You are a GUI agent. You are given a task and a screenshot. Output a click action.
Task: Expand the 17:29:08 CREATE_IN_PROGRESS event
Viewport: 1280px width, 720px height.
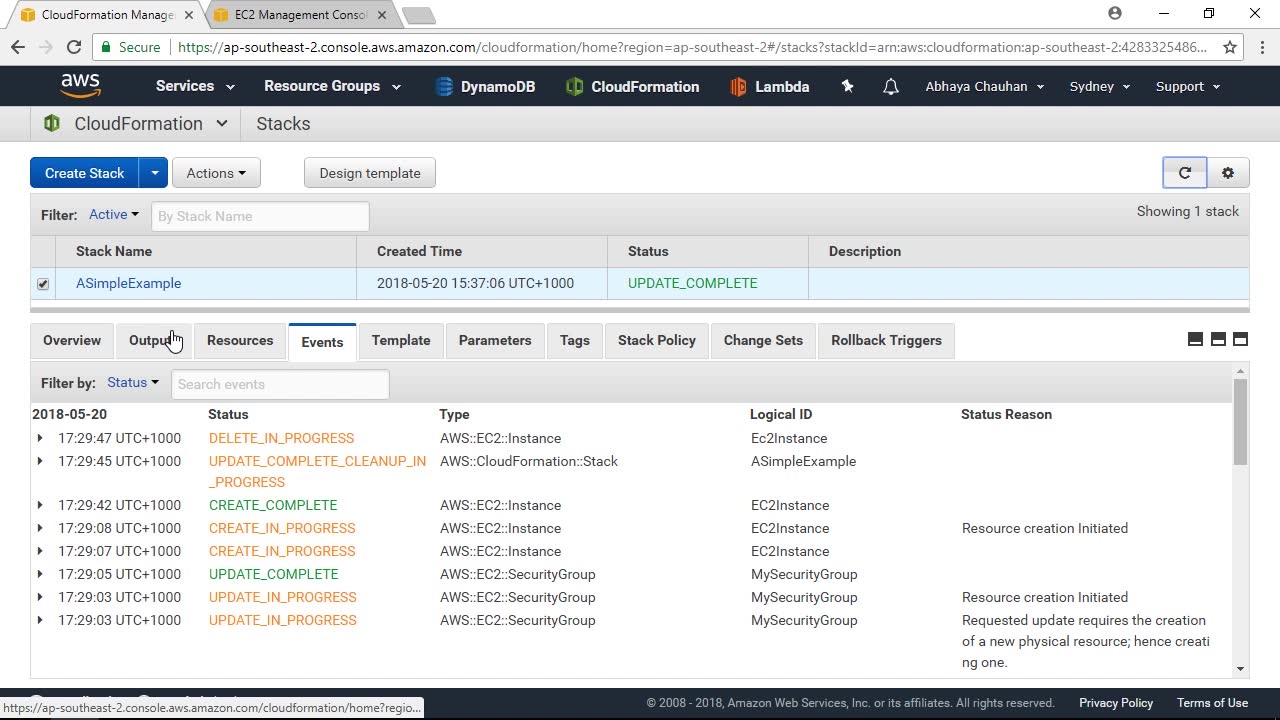40,528
